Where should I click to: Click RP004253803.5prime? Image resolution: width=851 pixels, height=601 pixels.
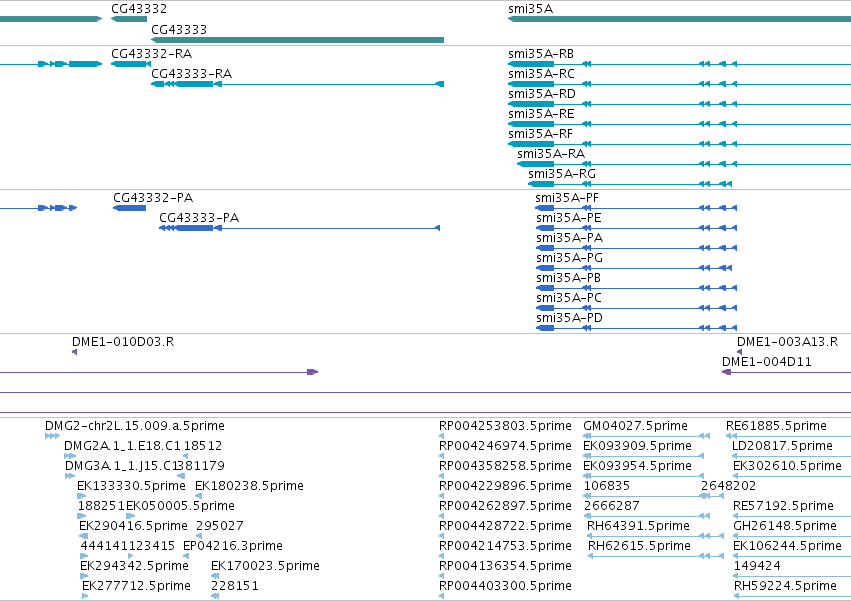(505, 426)
